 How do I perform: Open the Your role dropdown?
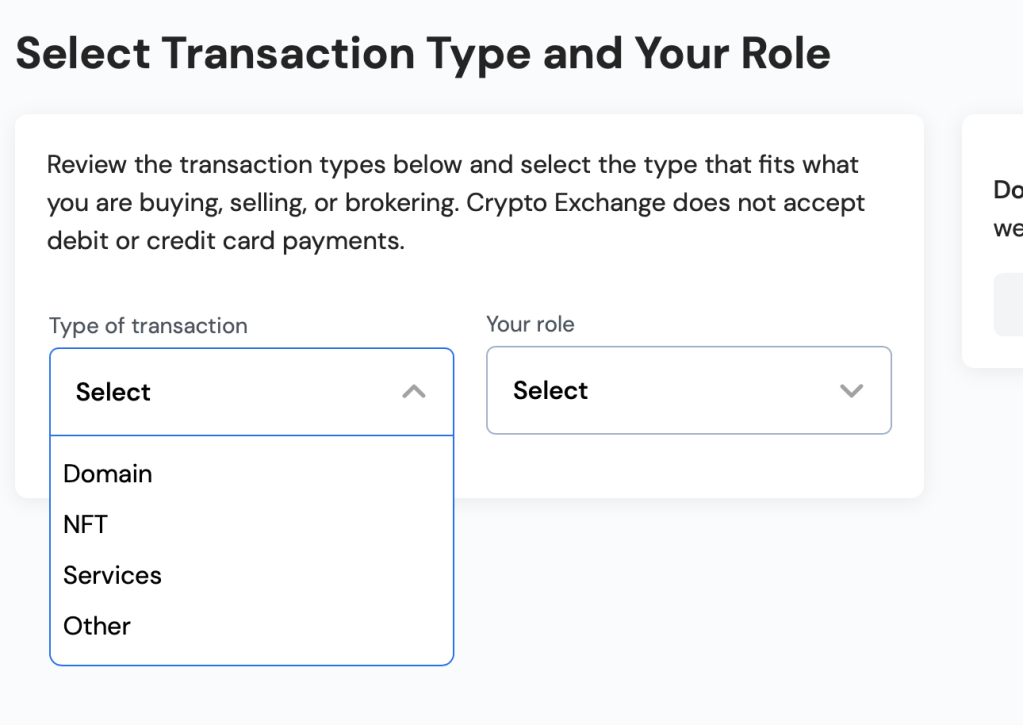(688, 390)
